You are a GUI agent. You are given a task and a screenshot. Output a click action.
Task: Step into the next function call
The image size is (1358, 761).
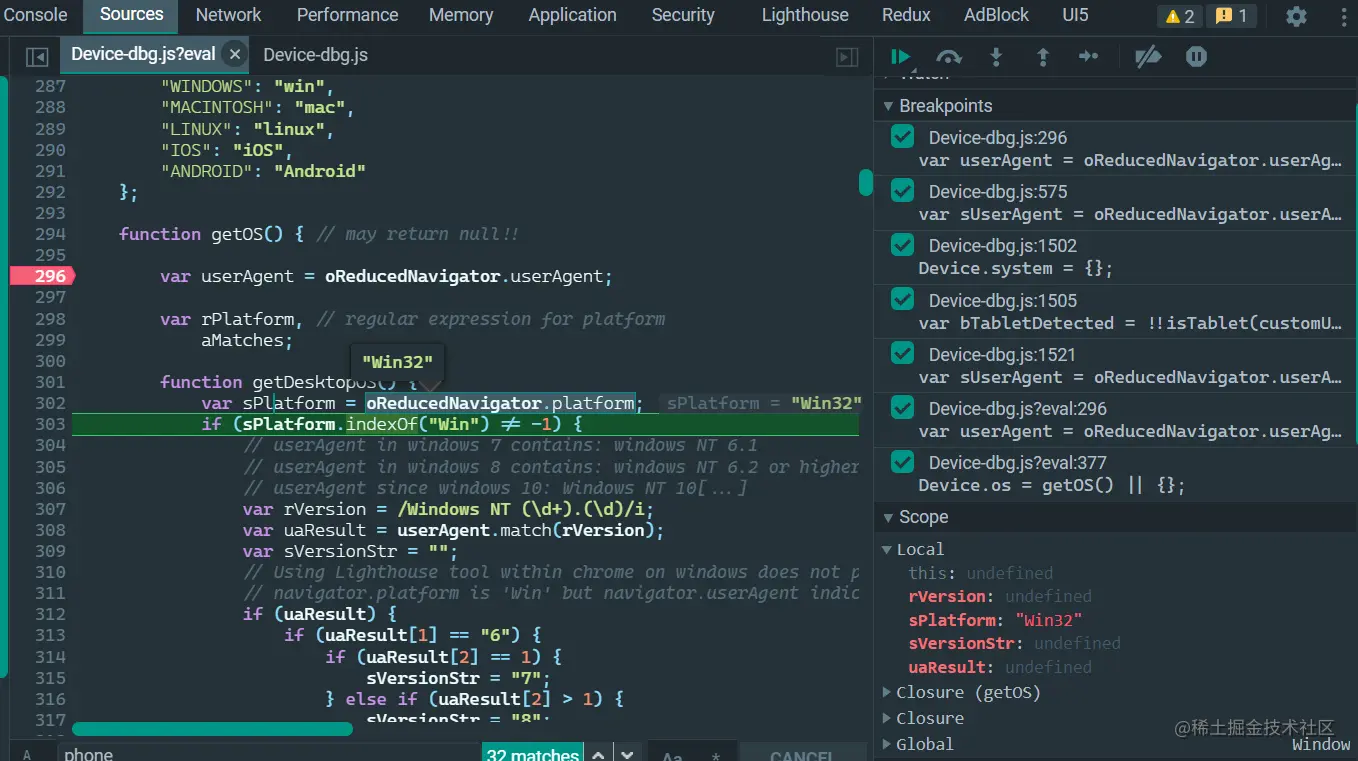[x=996, y=57]
